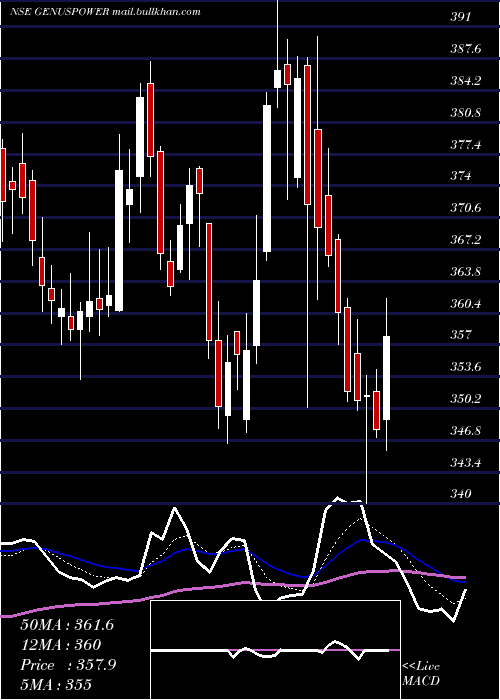
Task: Select the 374 price axis label
Action: [x=461, y=176]
